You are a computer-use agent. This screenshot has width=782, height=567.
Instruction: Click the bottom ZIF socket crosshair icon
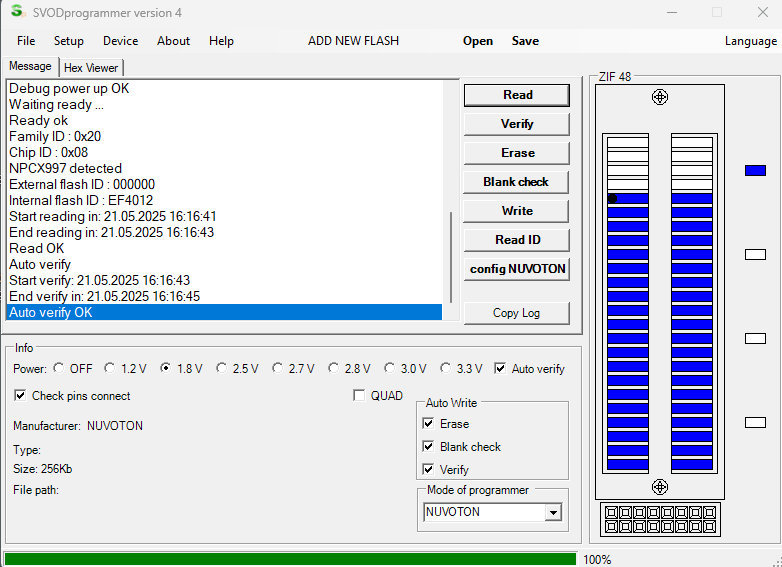coord(659,487)
